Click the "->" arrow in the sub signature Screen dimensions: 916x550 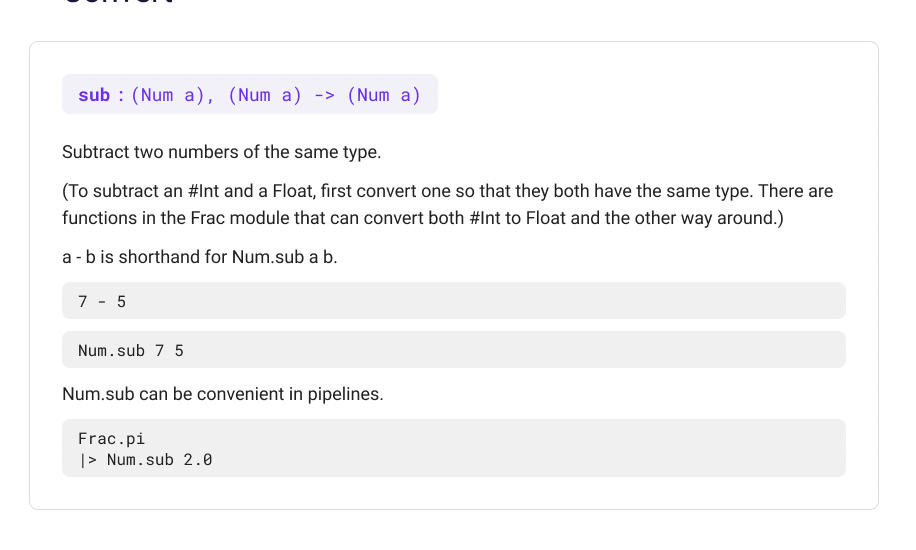(324, 95)
